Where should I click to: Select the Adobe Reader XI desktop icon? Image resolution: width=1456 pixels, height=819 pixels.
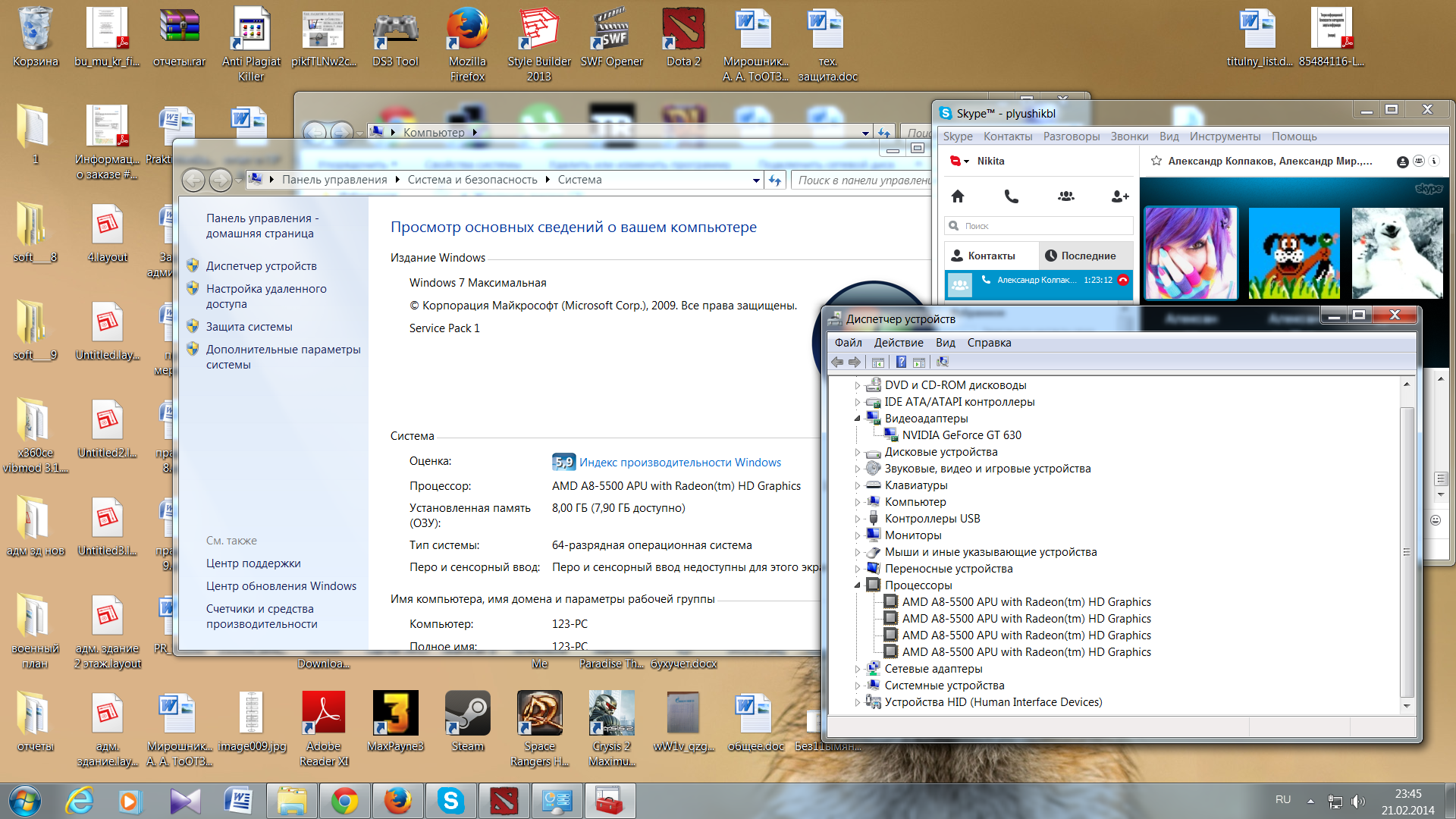tap(324, 730)
